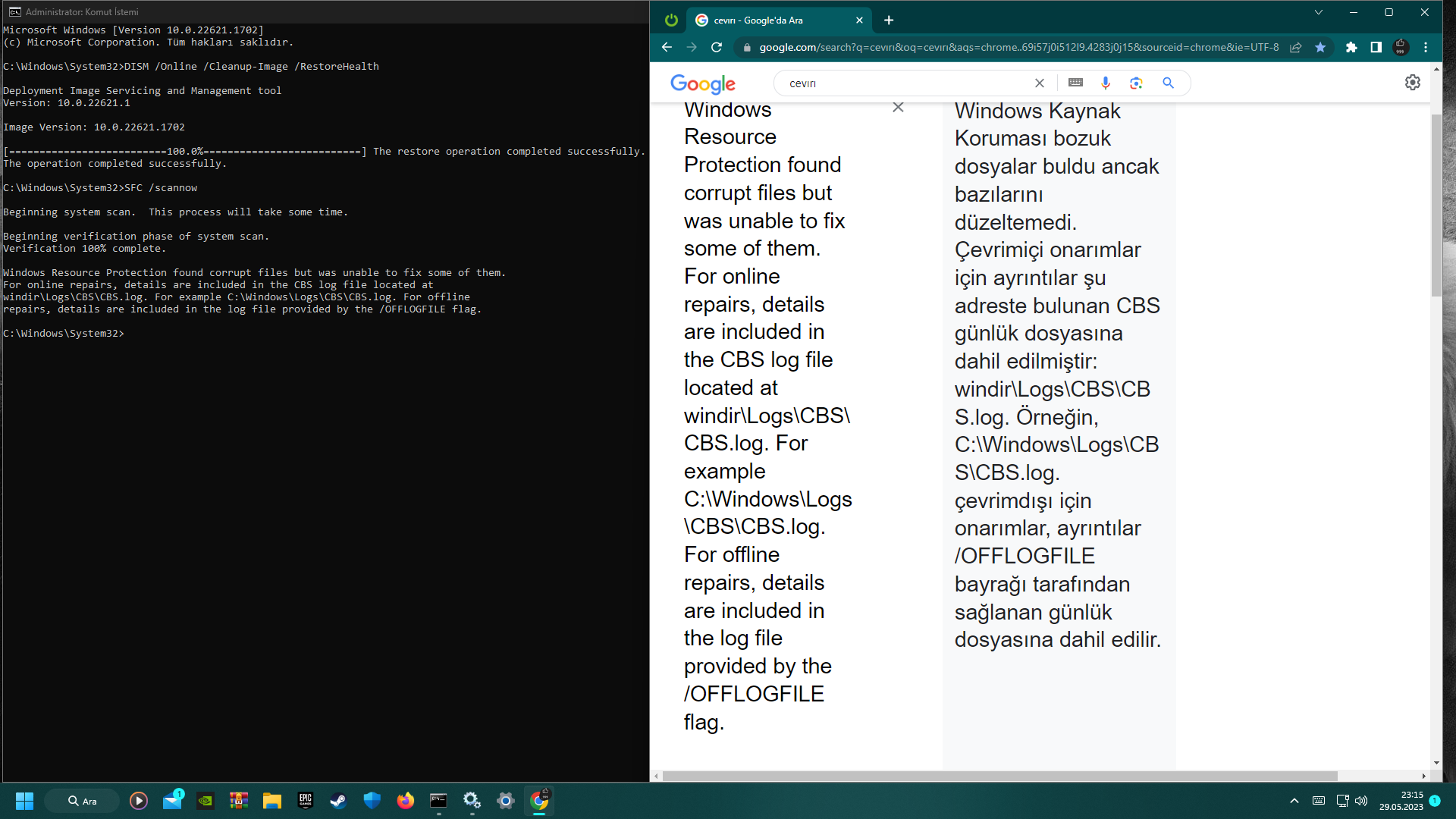Image resolution: width=1456 pixels, height=819 pixels.
Task: Open Steam from the taskbar
Action: click(x=338, y=801)
